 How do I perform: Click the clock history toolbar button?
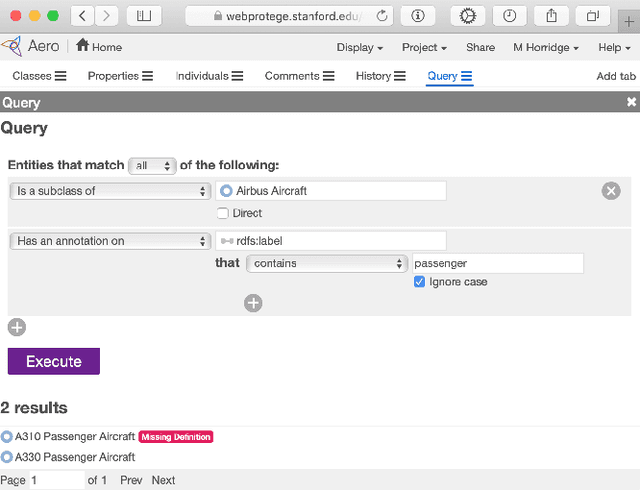[x=509, y=16]
